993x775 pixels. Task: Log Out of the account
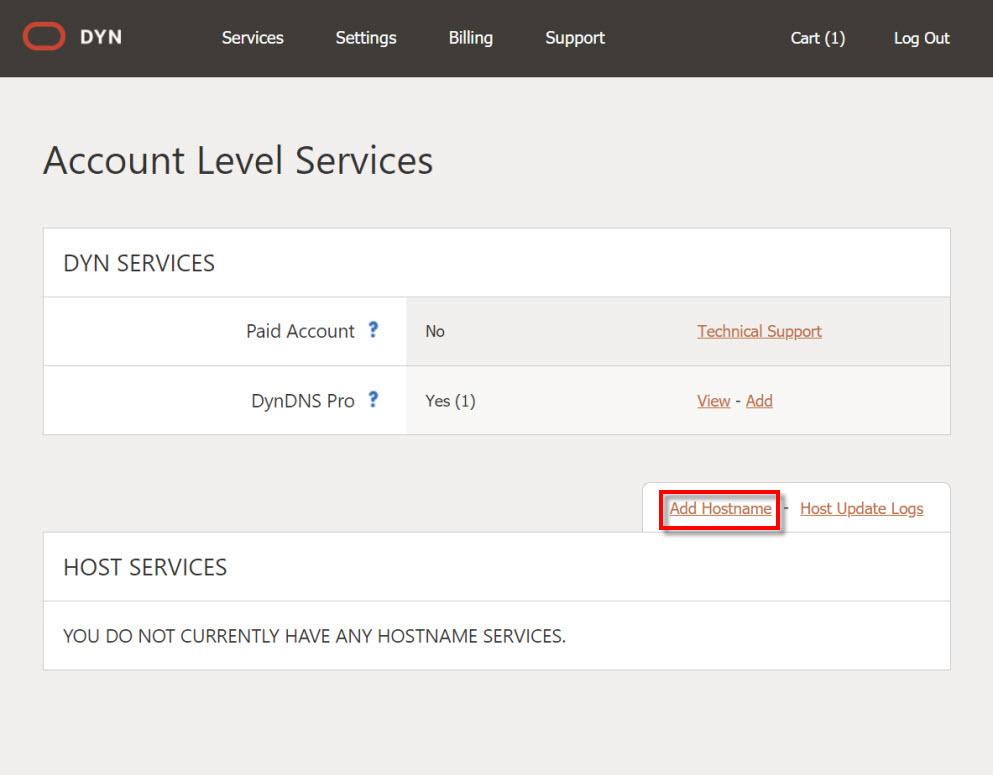[x=921, y=38]
